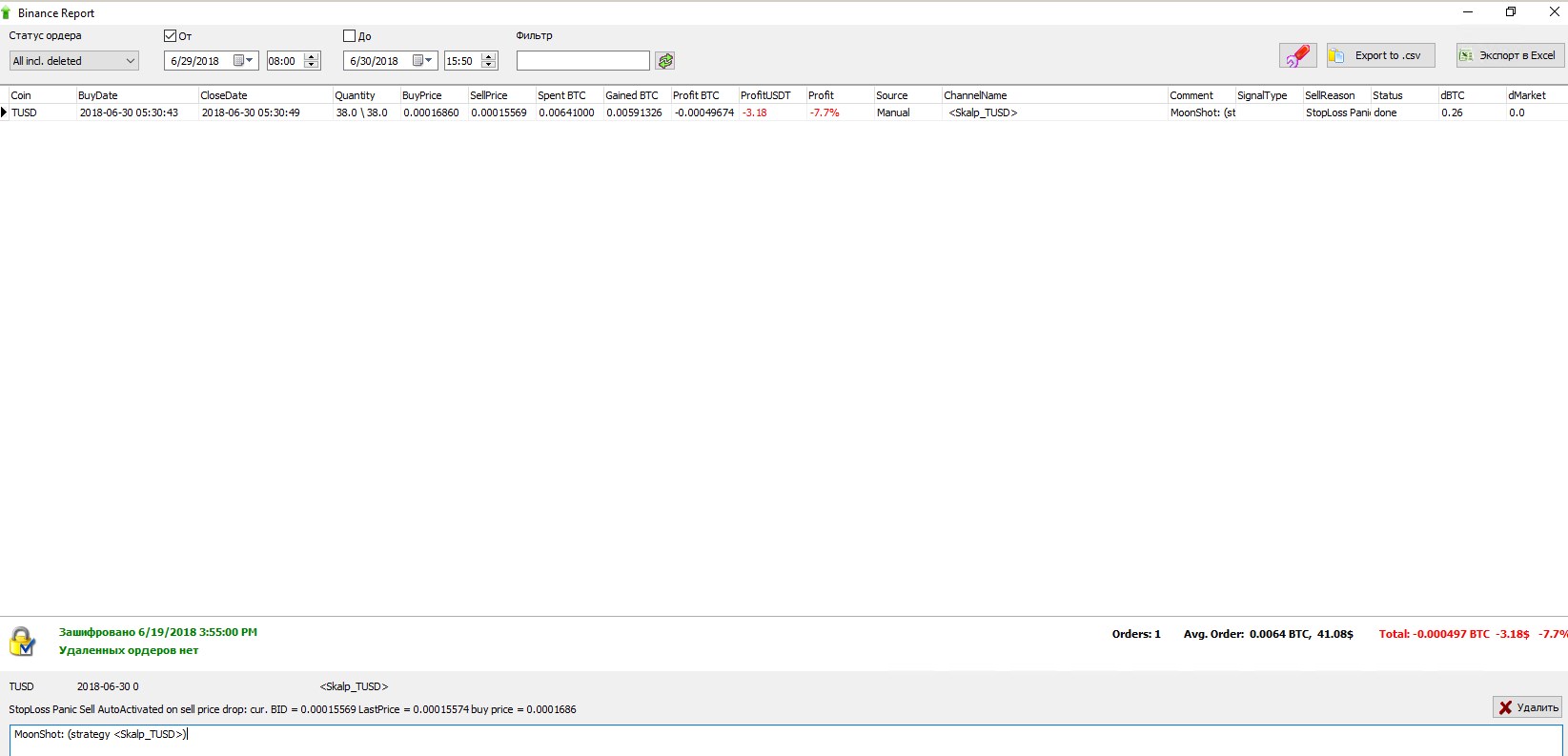Select the buy date cell 2018-06-30 05:30:43
1568x756 pixels.
[x=136, y=112]
